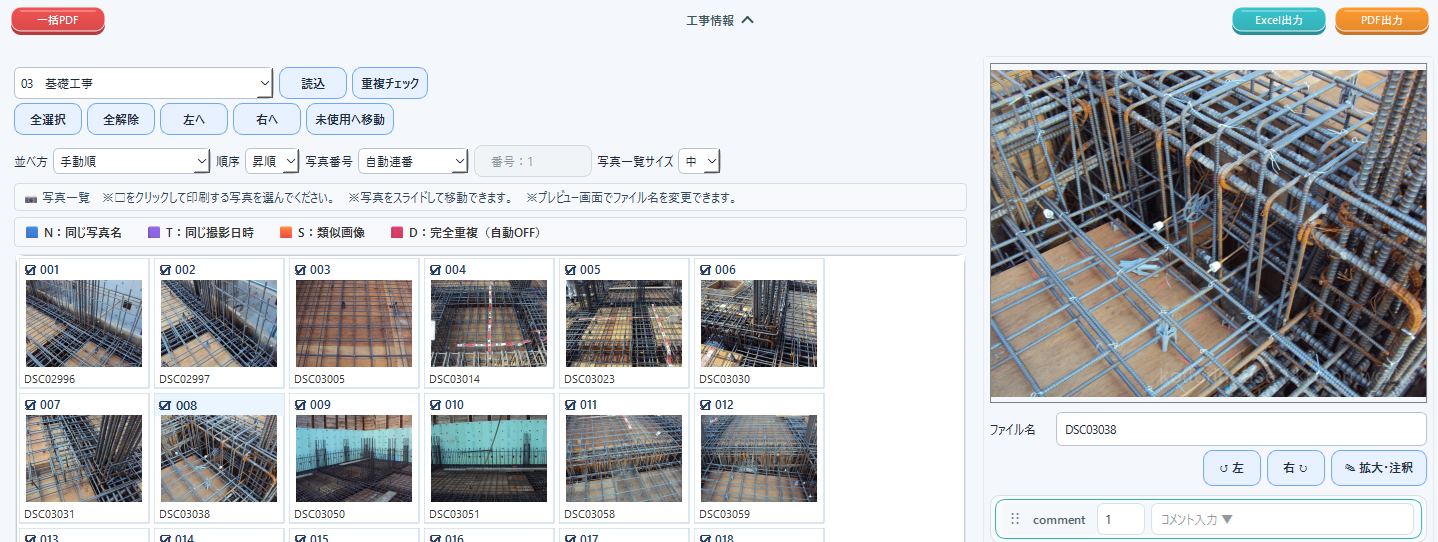Uncheck photo 007 checkbox
This screenshot has width=1438, height=542.
(30, 404)
